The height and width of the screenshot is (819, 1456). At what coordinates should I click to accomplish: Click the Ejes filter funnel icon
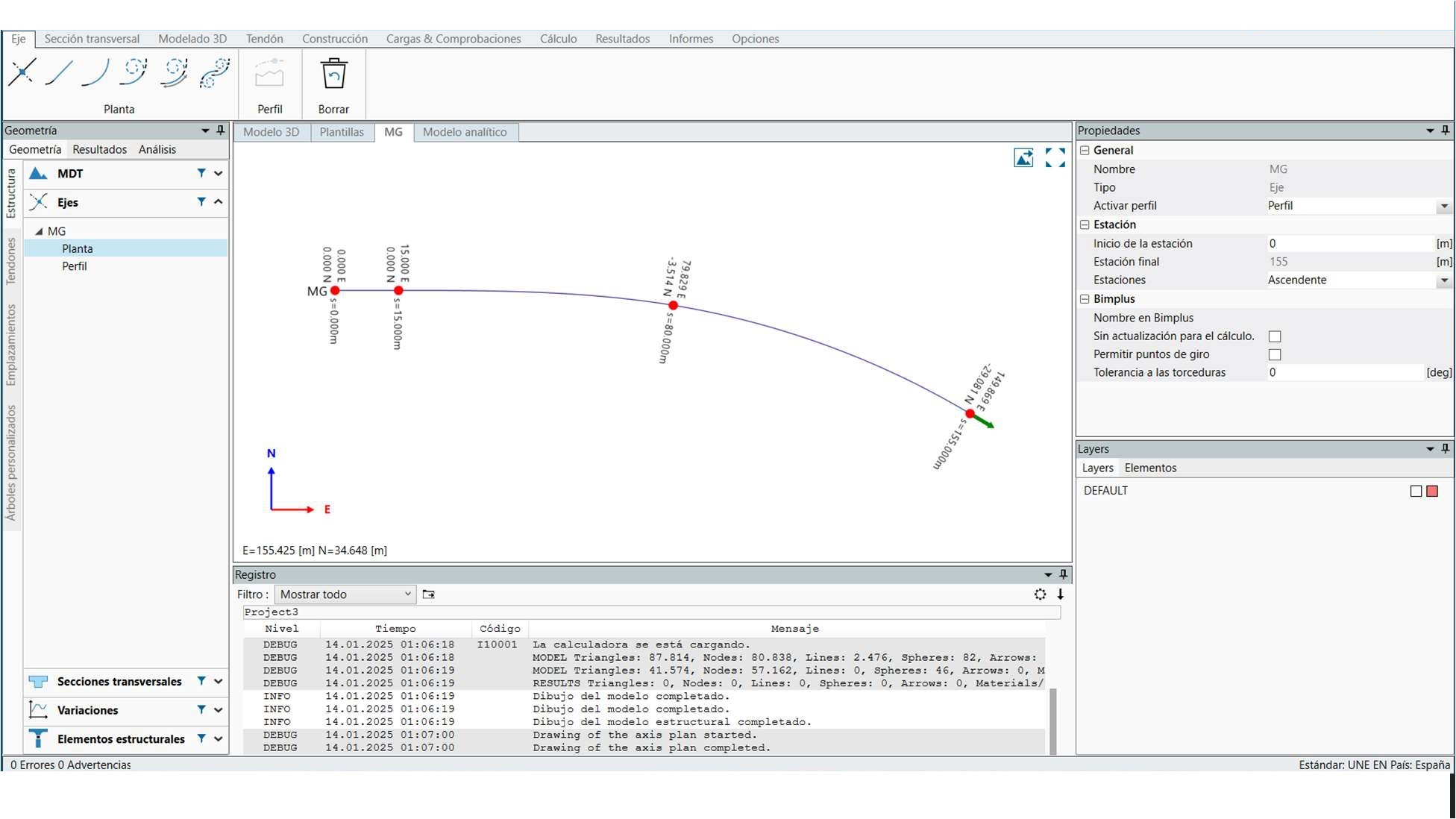pos(201,202)
